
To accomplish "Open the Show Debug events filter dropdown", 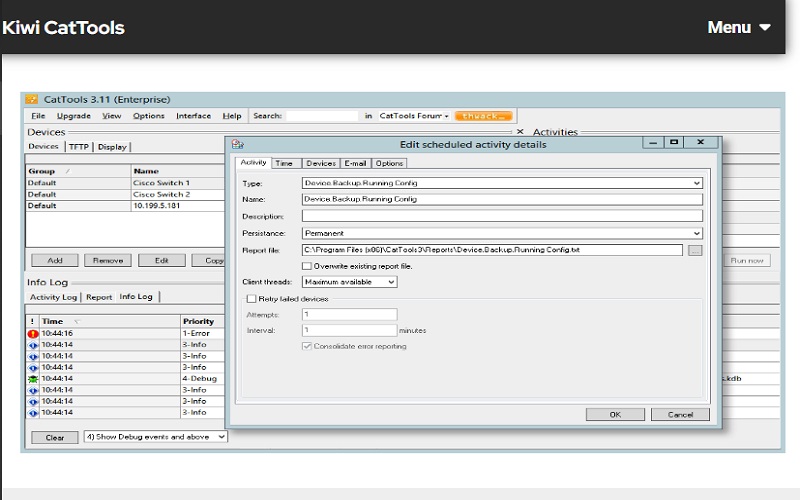I will 221,437.
